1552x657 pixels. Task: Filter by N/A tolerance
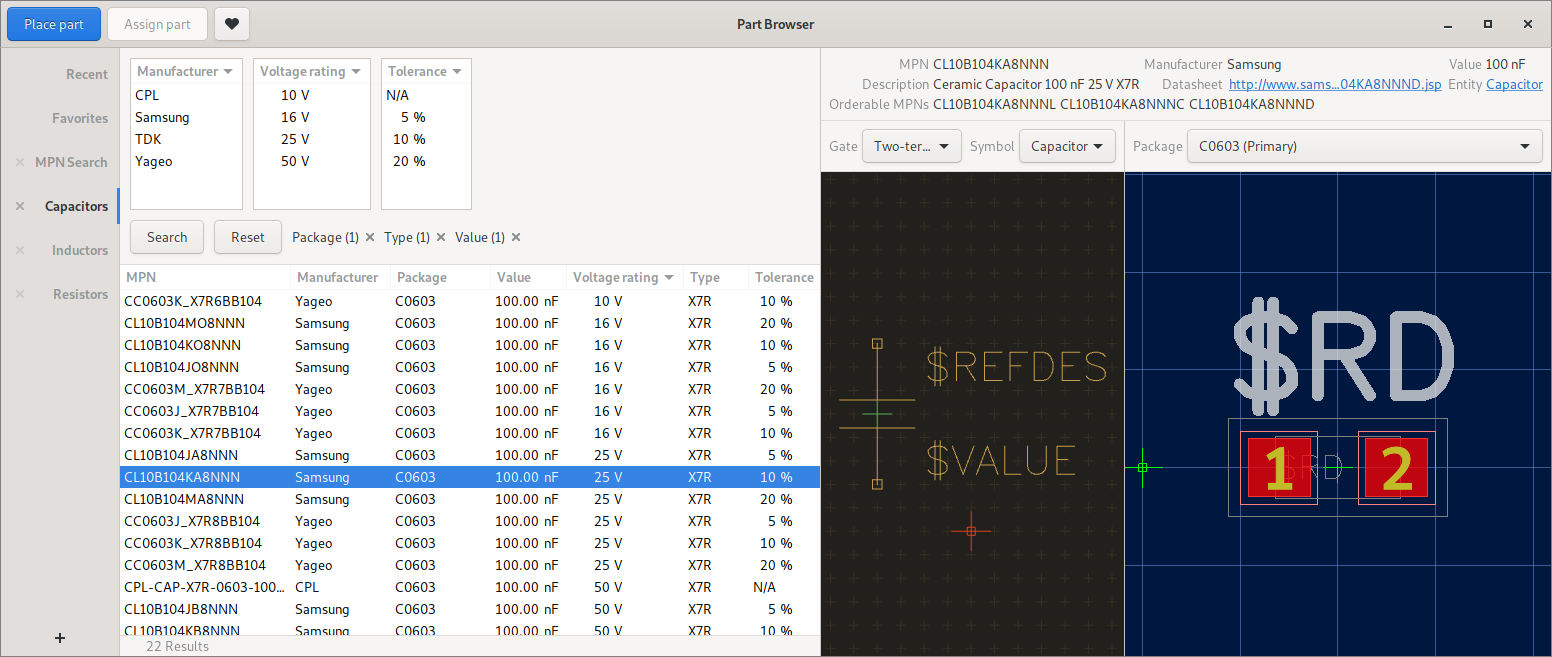426,95
